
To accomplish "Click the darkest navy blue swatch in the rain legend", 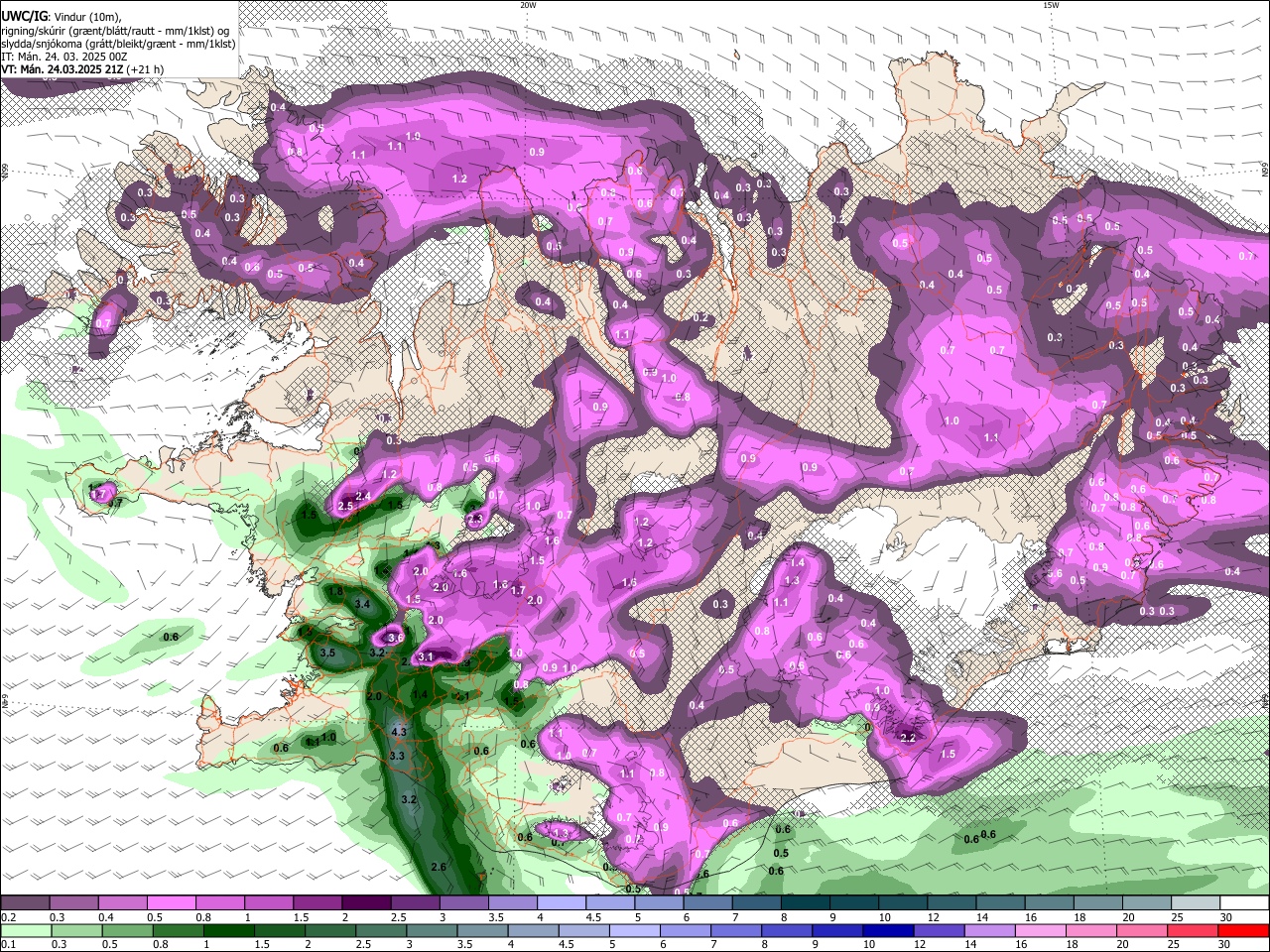I will [x=886, y=931].
